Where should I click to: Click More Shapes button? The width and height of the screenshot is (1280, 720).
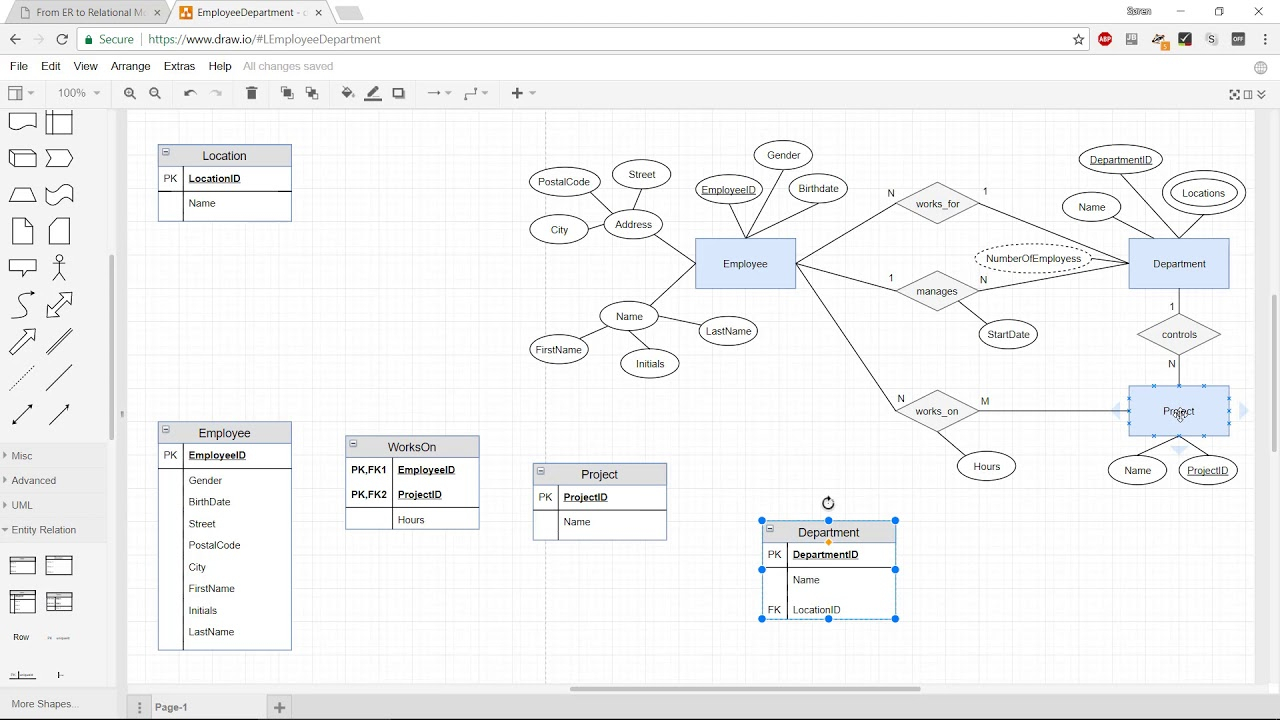pos(42,704)
